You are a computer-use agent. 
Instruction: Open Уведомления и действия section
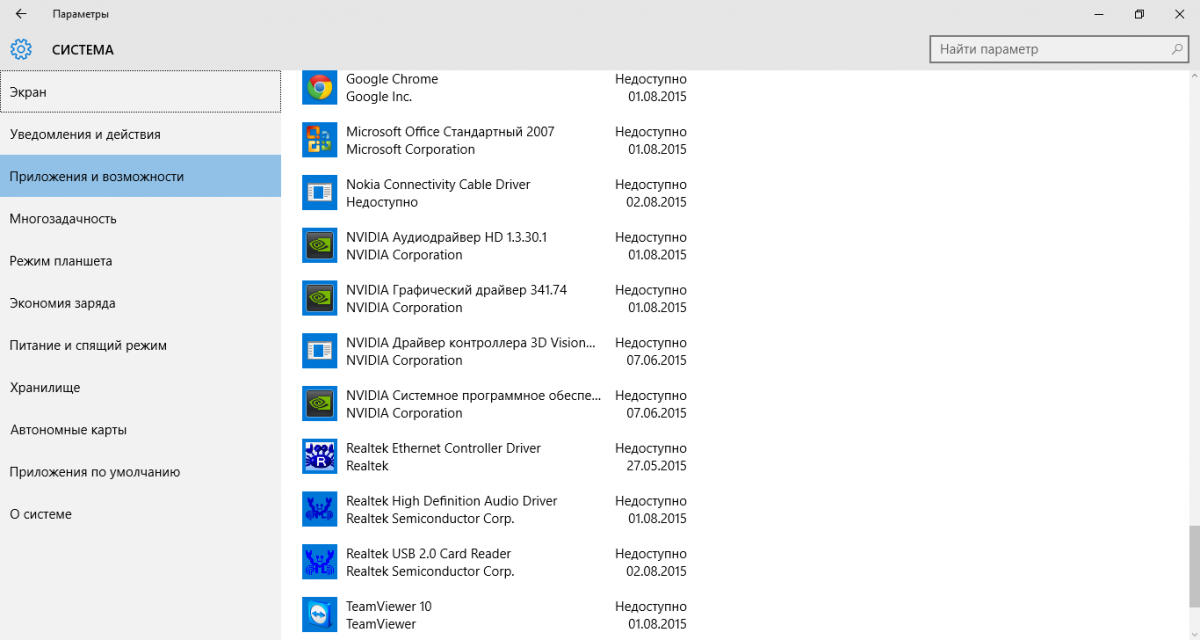(x=140, y=134)
